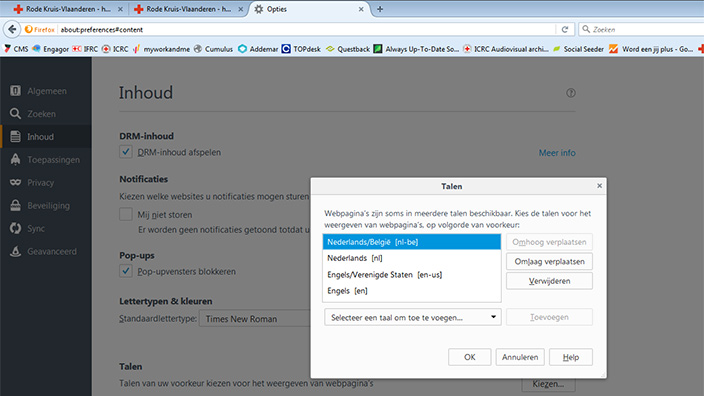704x396 pixels.
Task: Go to Sync settings section
Action: (46, 229)
